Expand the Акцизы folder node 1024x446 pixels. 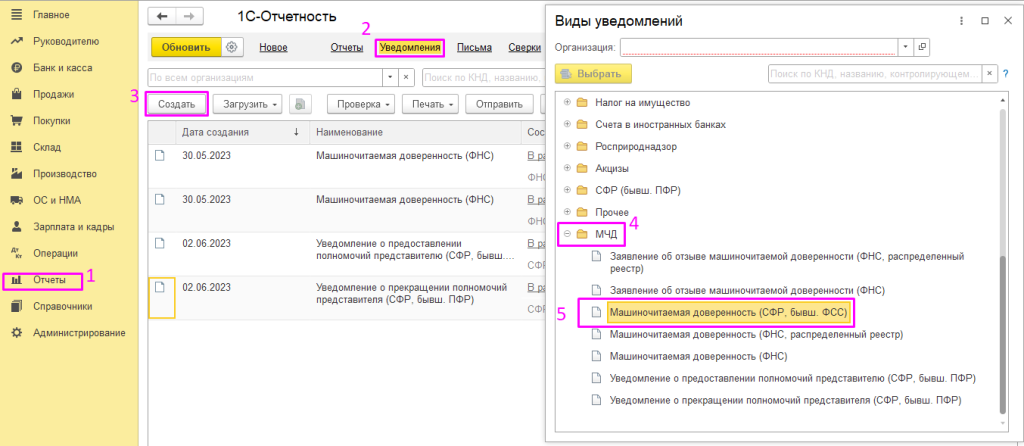click(566, 168)
